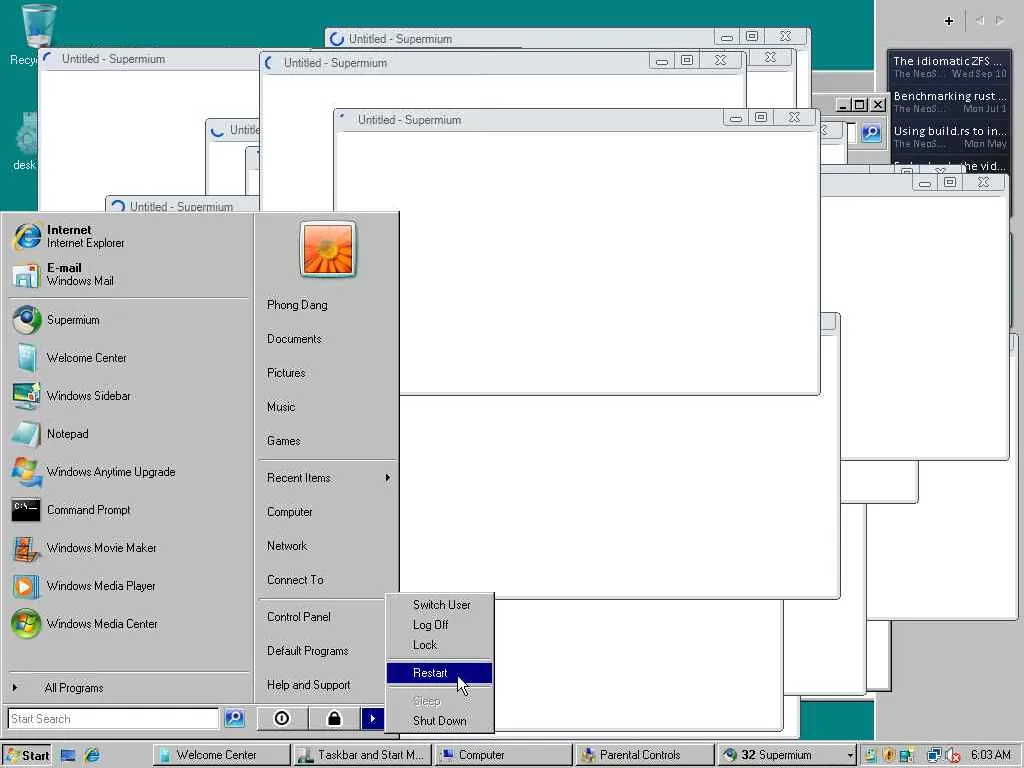Click Show Desktop quick launch icon
1024x768 pixels.
tap(68, 755)
